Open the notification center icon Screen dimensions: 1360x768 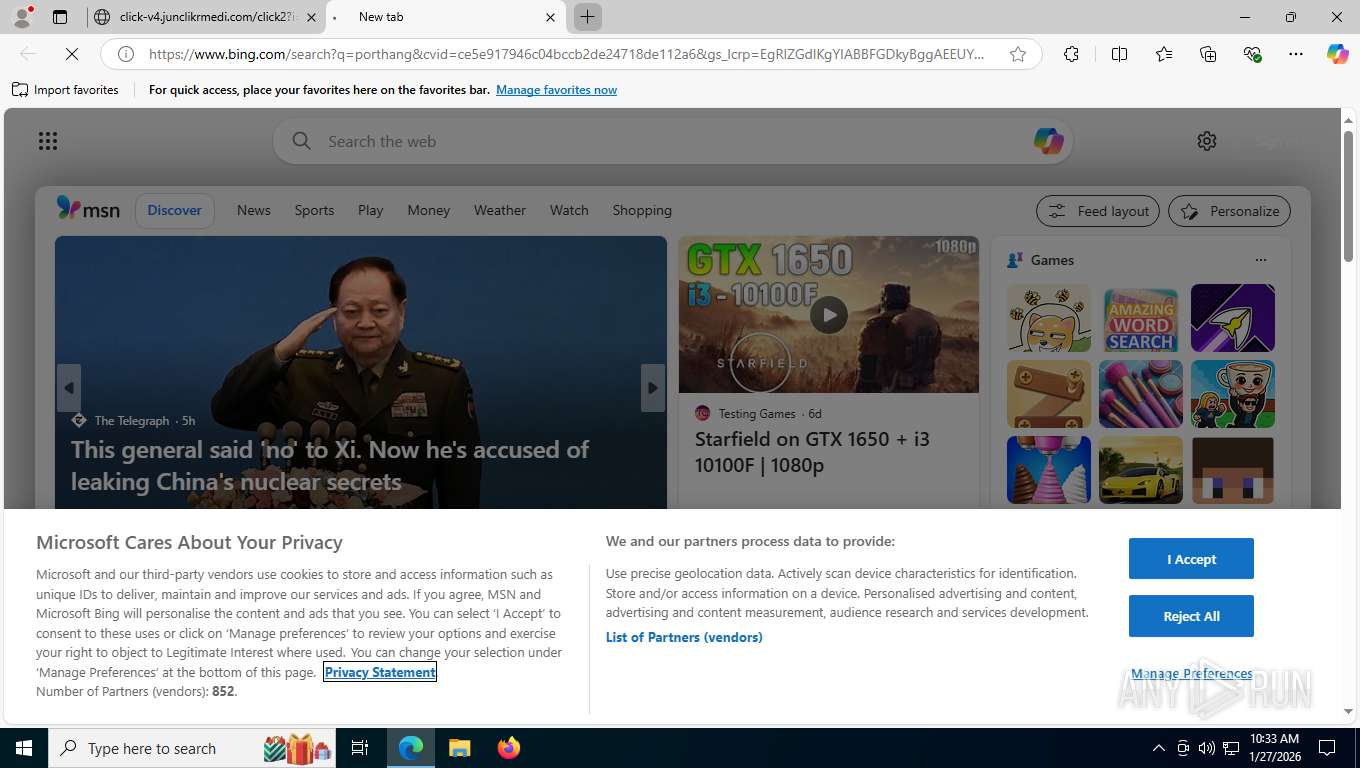click(1327, 748)
